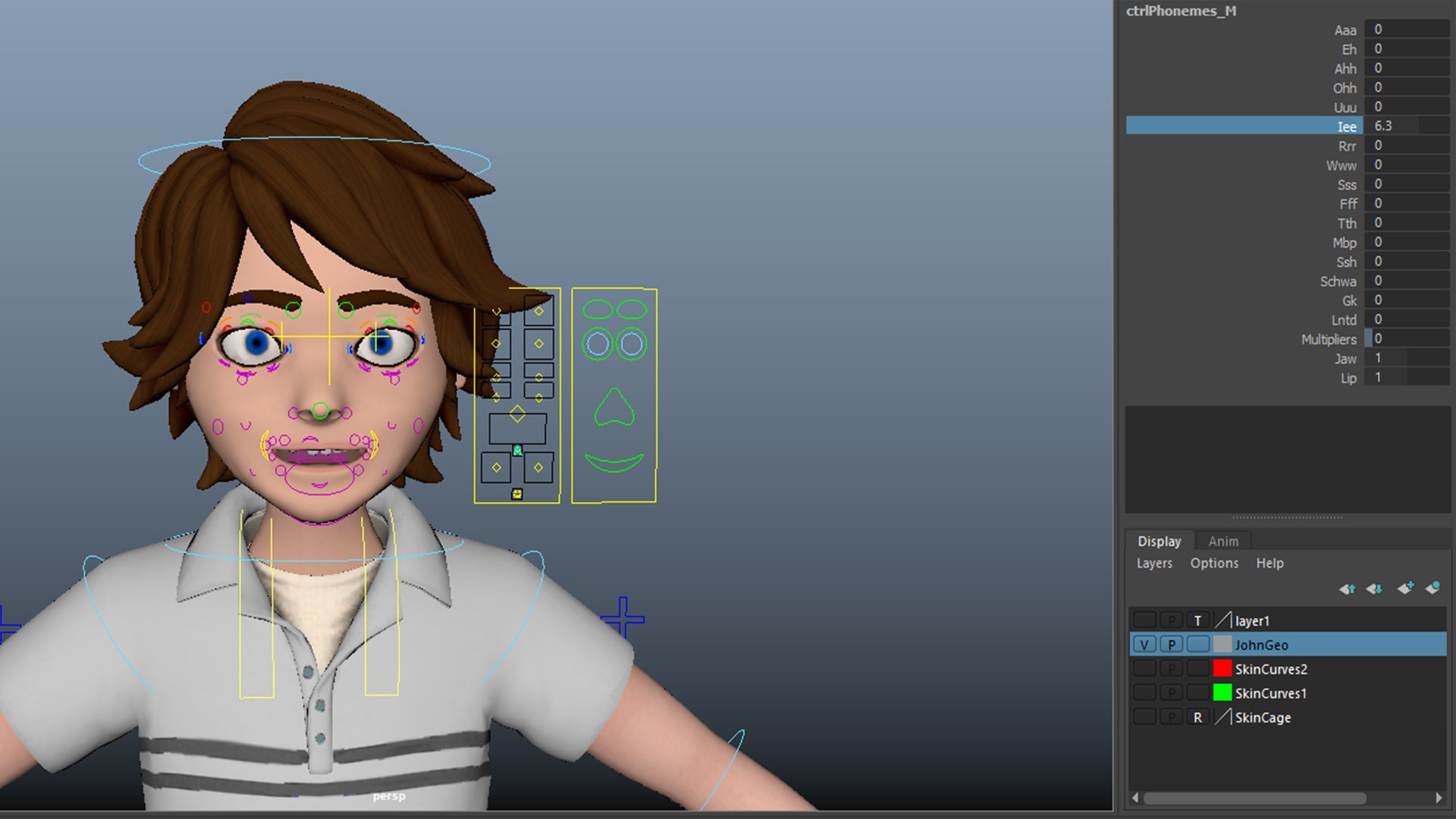Click the persp camera label
1456x819 pixels.
(389, 796)
